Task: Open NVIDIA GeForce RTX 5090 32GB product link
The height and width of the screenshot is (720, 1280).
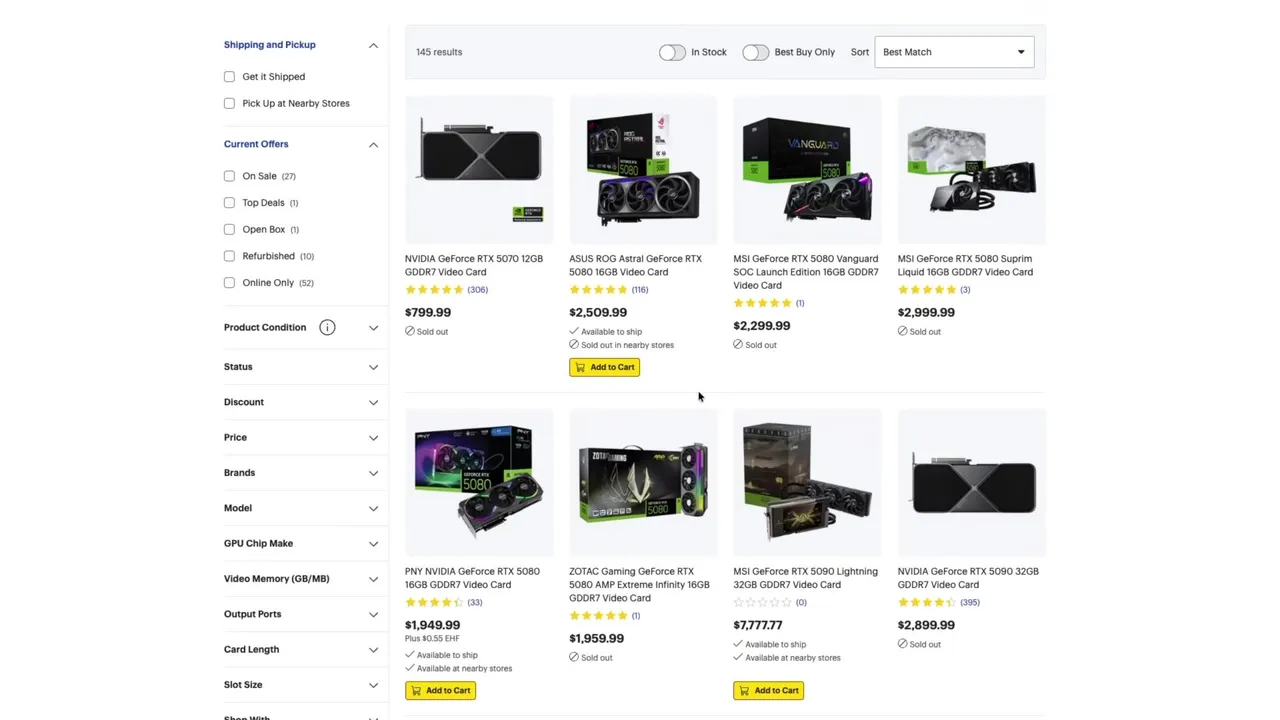Action: pyautogui.click(x=968, y=578)
